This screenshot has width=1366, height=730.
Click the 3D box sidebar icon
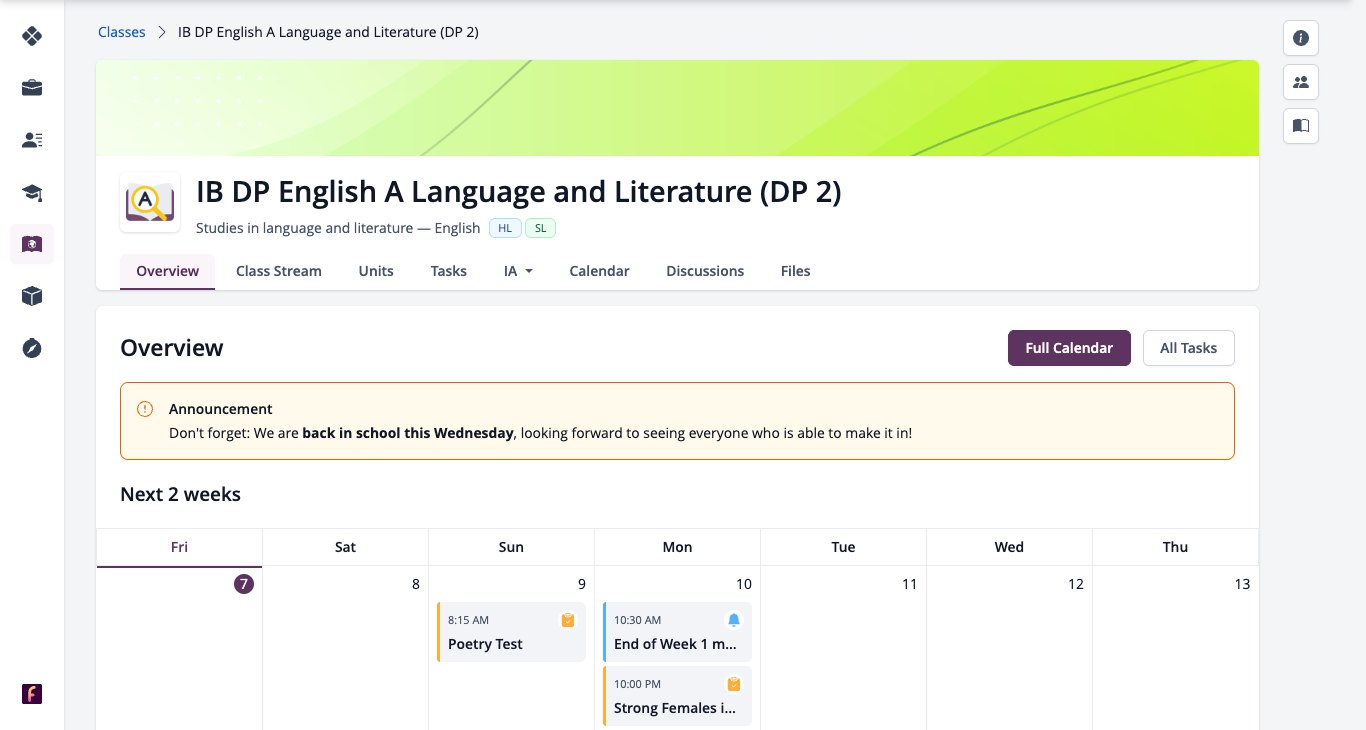pyautogui.click(x=32, y=296)
